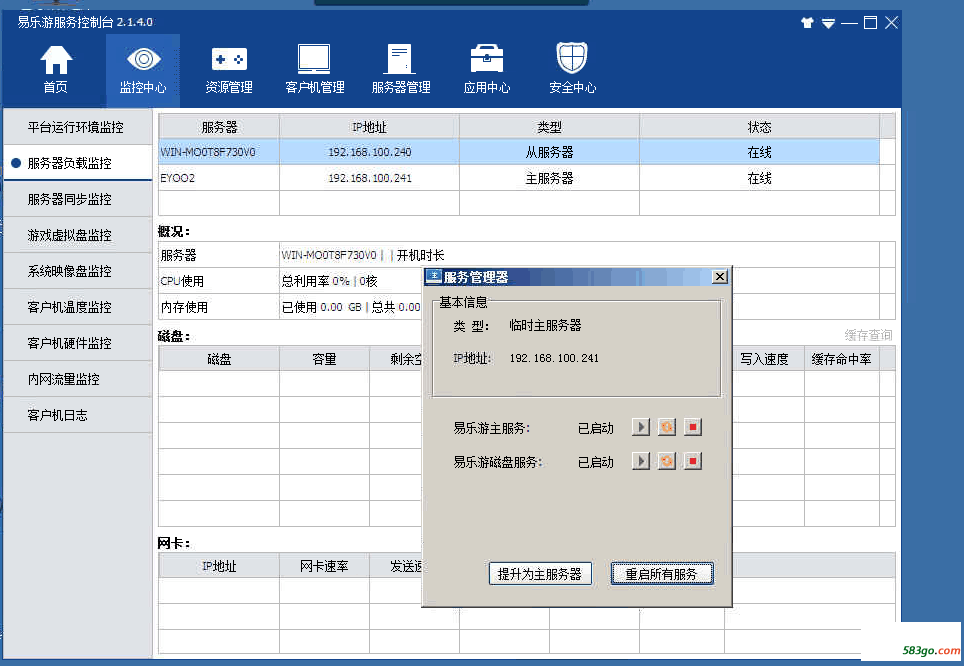This screenshot has width=966, height=666.
Task: Open 资源管理 resource management
Action: pos(229,70)
